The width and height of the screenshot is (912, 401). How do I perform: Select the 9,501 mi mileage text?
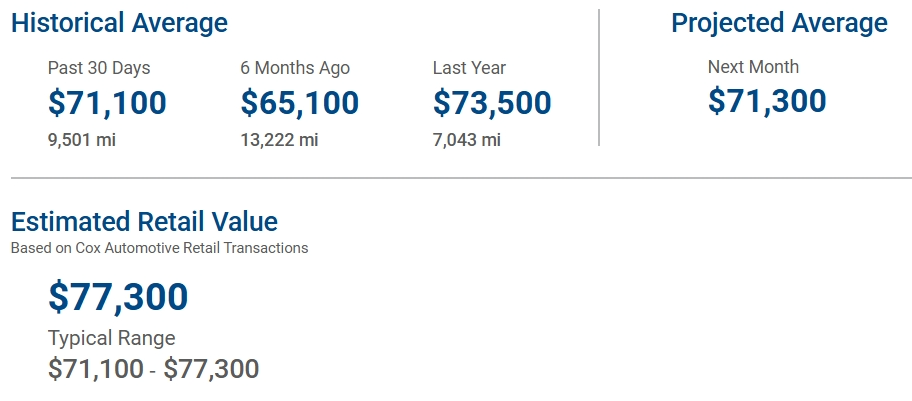(x=82, y=140)
